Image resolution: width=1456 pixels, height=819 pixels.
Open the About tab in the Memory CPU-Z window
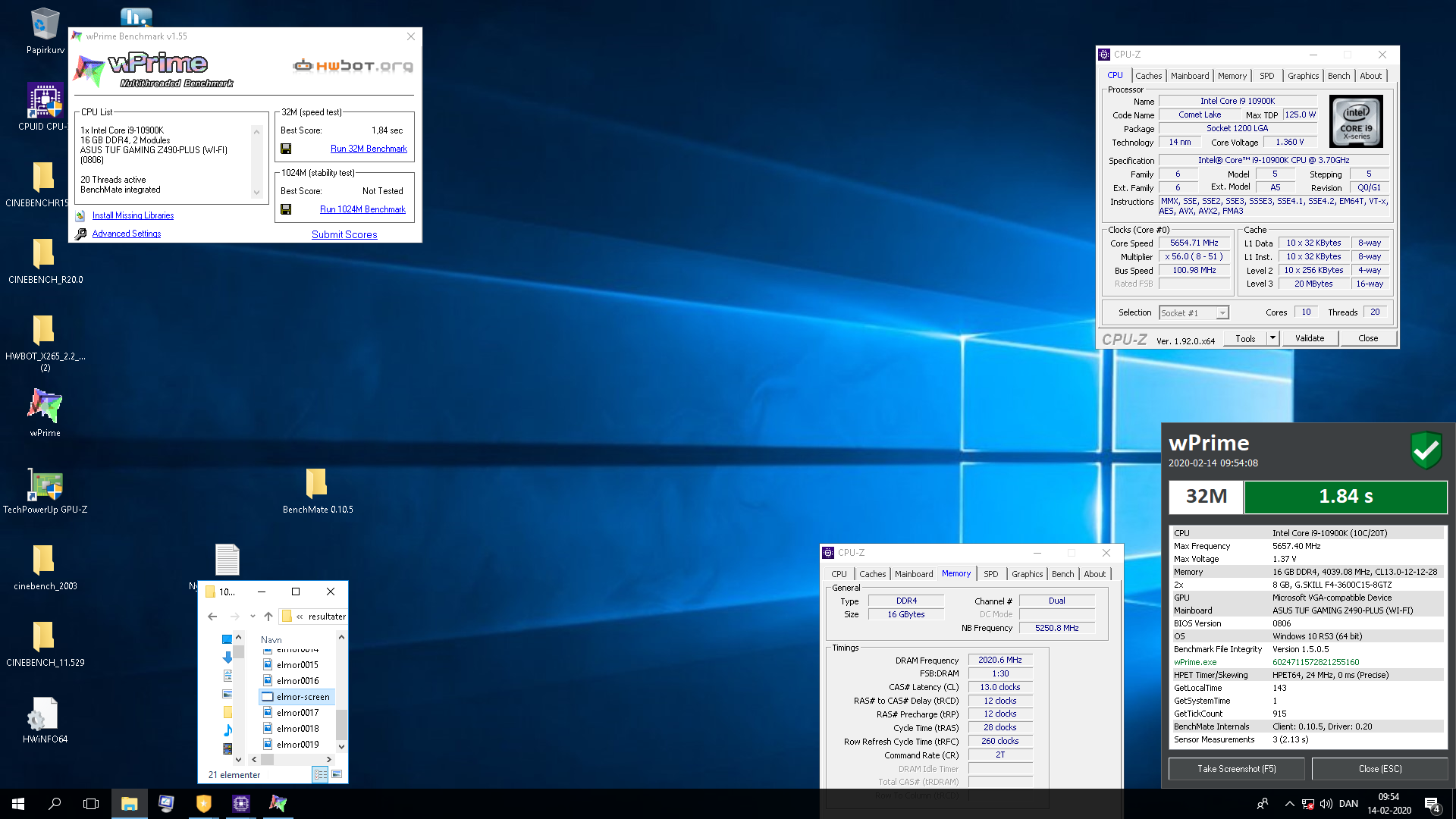coord(1094,574)
